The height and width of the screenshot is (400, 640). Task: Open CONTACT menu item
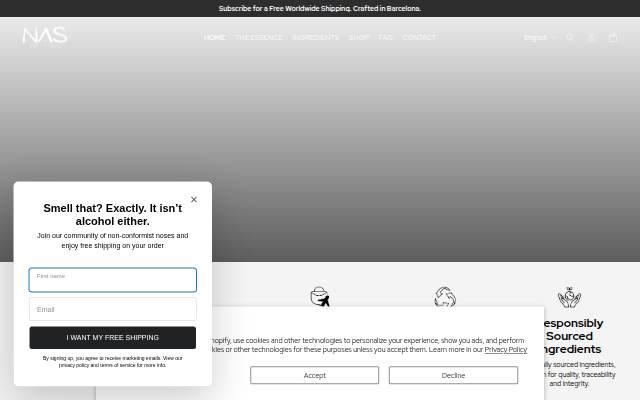point(419,38)
